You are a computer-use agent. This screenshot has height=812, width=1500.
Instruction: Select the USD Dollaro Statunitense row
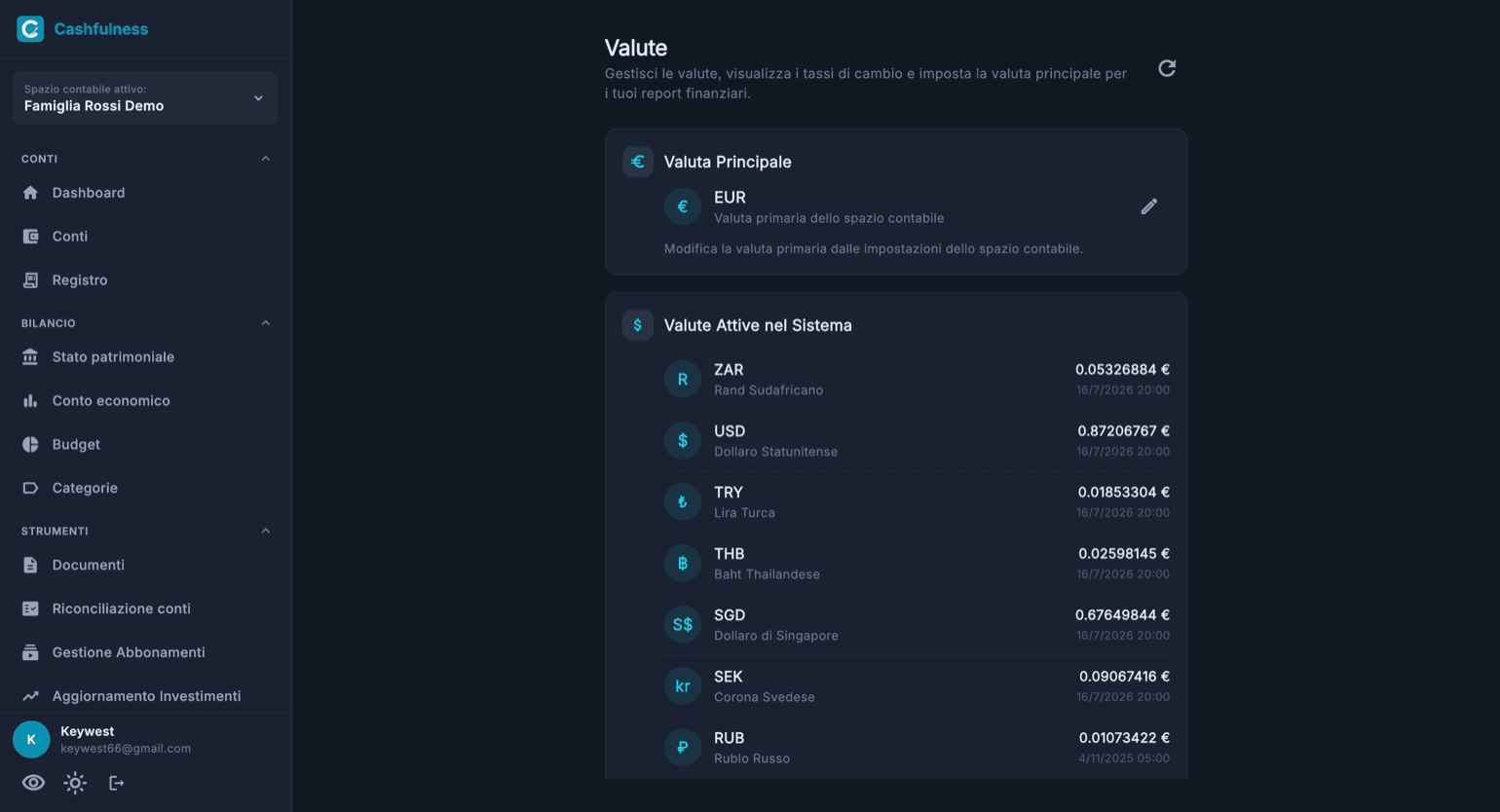click(917, 441)
